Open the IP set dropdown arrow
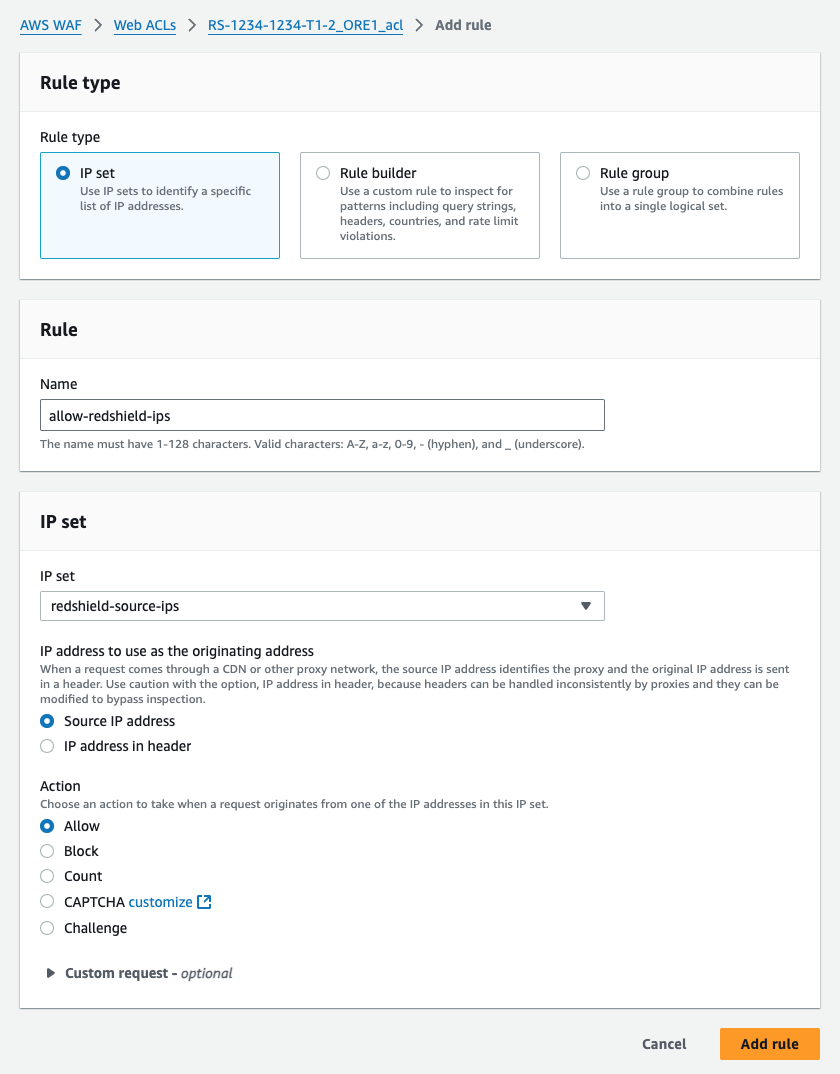 point(586,606)
